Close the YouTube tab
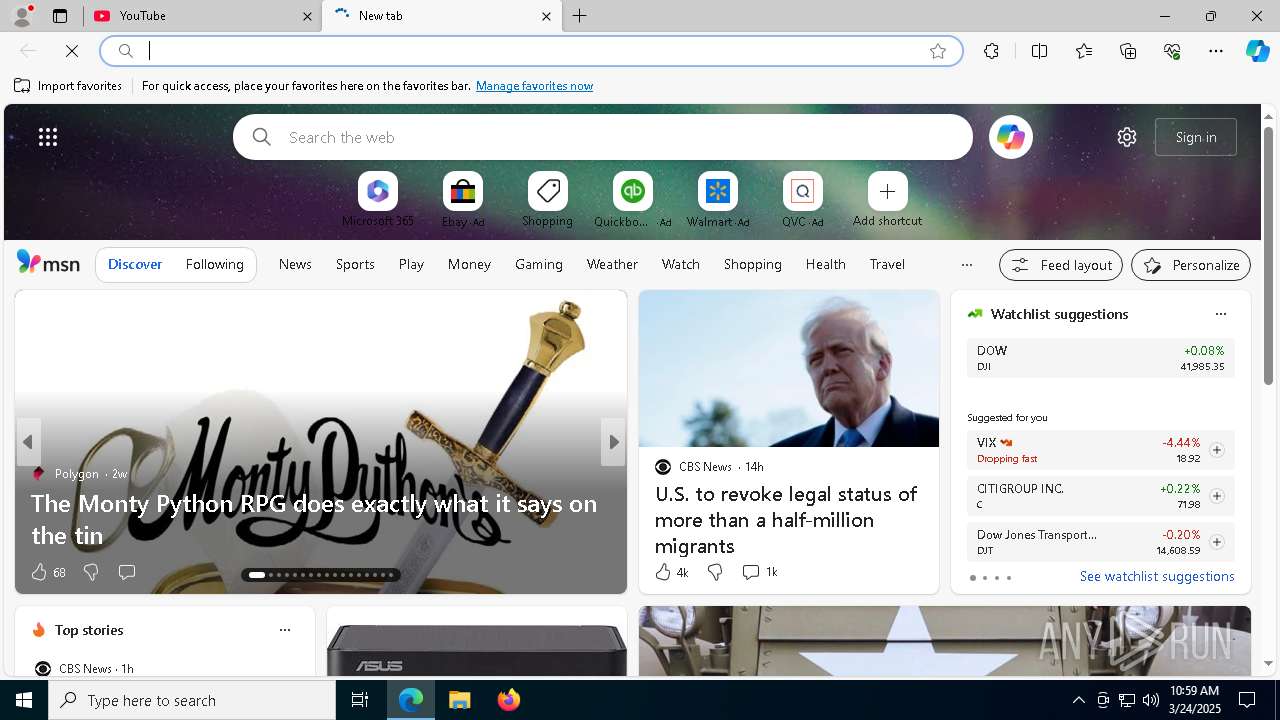Viewport: 1280px width, 720px height. click(x=308, y=16)
